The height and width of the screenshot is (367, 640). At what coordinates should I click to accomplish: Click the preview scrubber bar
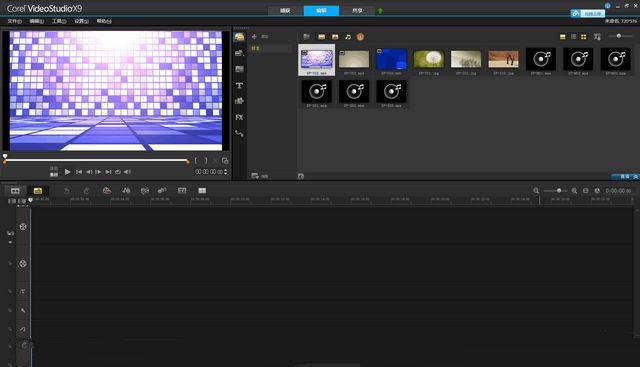click(96, 161)
